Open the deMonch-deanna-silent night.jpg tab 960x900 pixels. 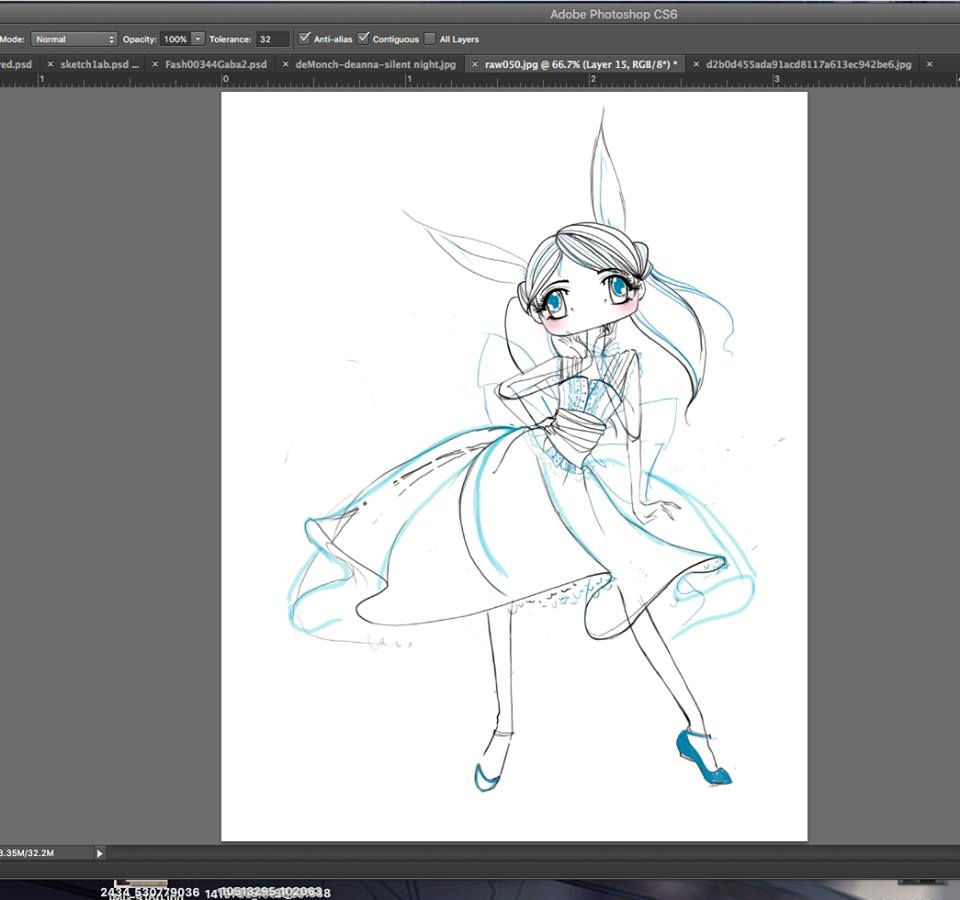click(375, 64)
